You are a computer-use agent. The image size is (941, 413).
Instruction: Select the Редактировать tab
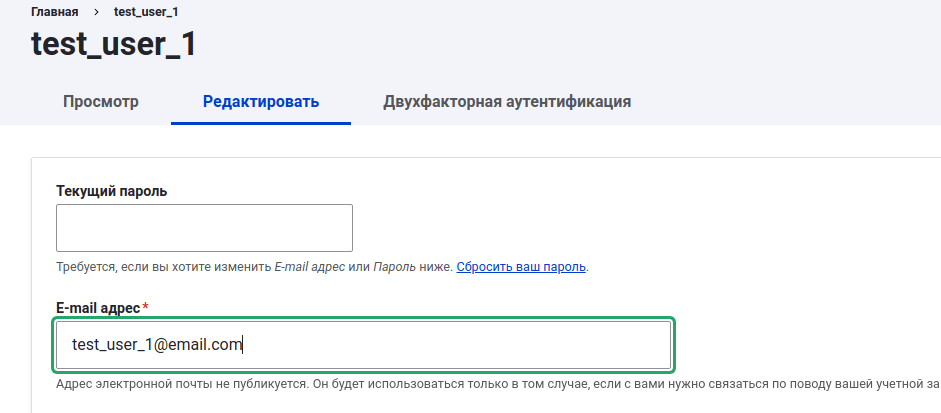pyautogui.click(x=260, y=102)
